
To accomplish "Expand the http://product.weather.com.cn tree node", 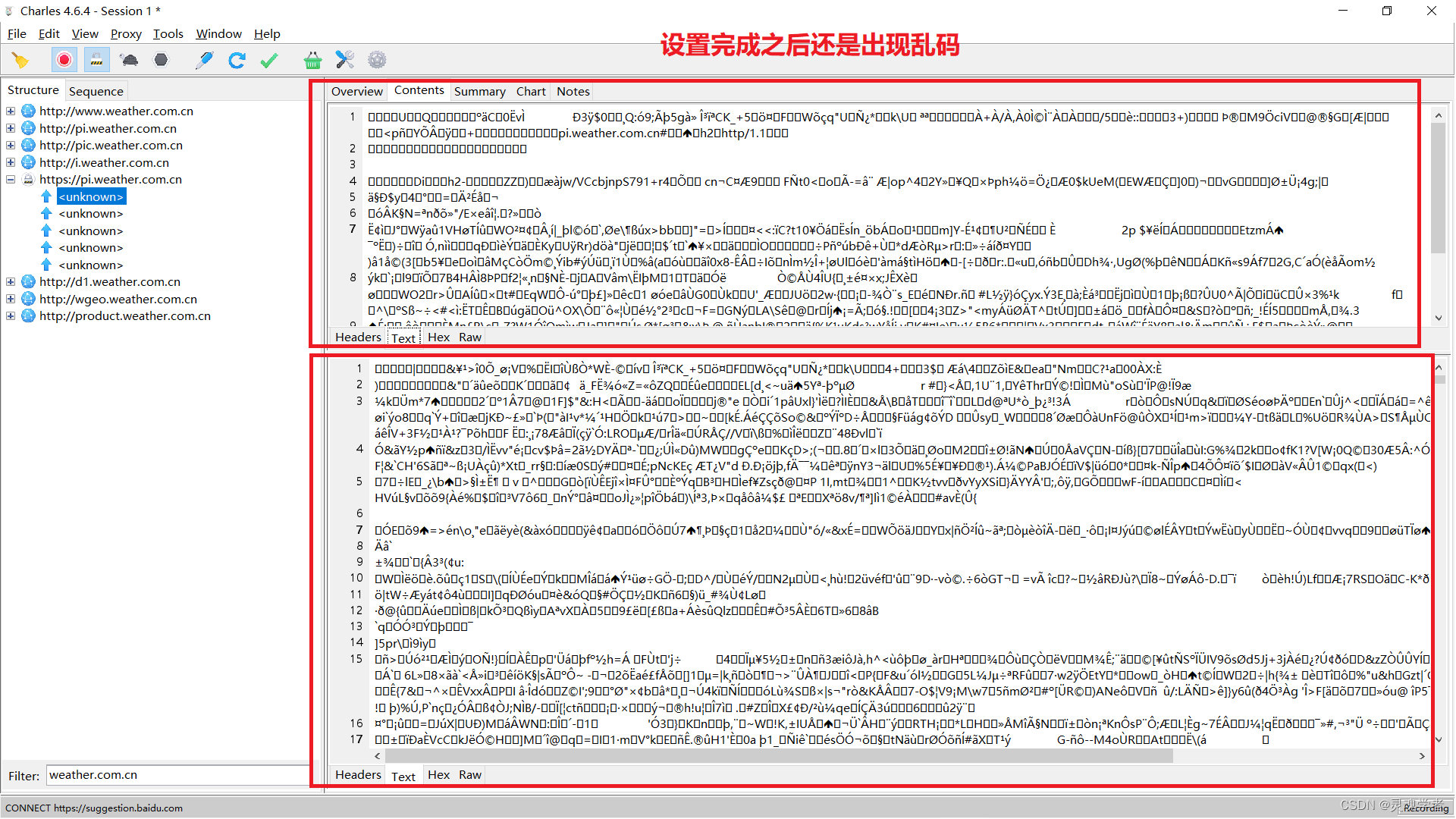I will coord(11,316).
